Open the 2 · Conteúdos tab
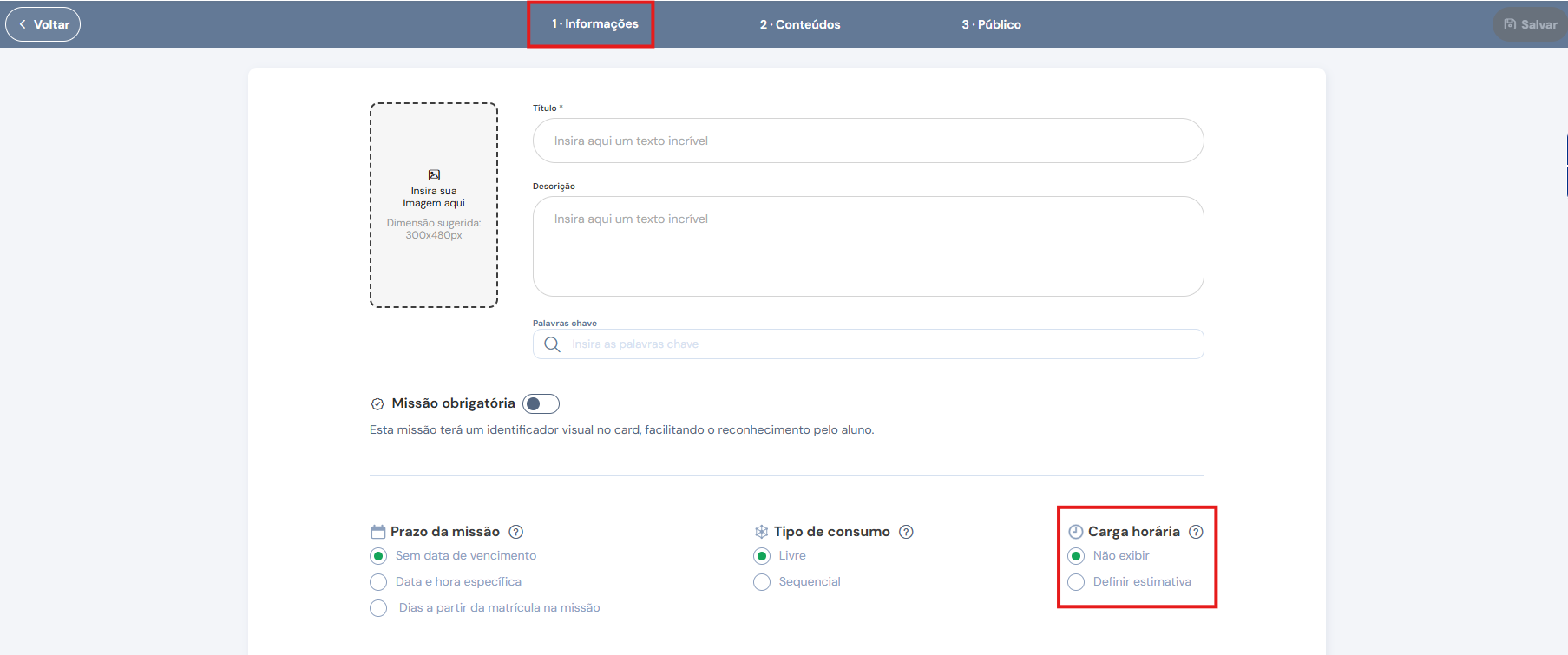The image size is (1568, 655). [x=800, y=24]
